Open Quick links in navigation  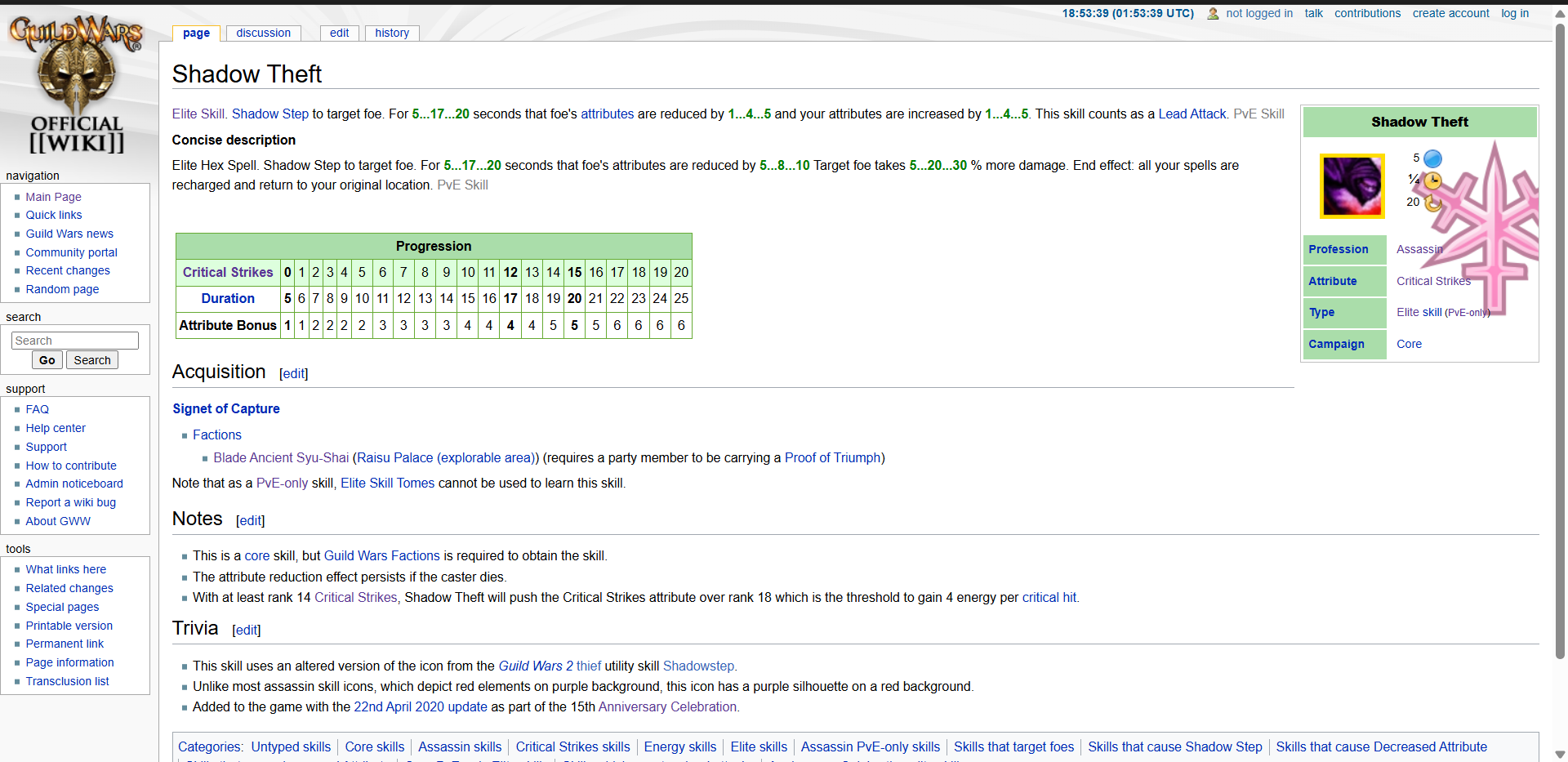(54, 215)
